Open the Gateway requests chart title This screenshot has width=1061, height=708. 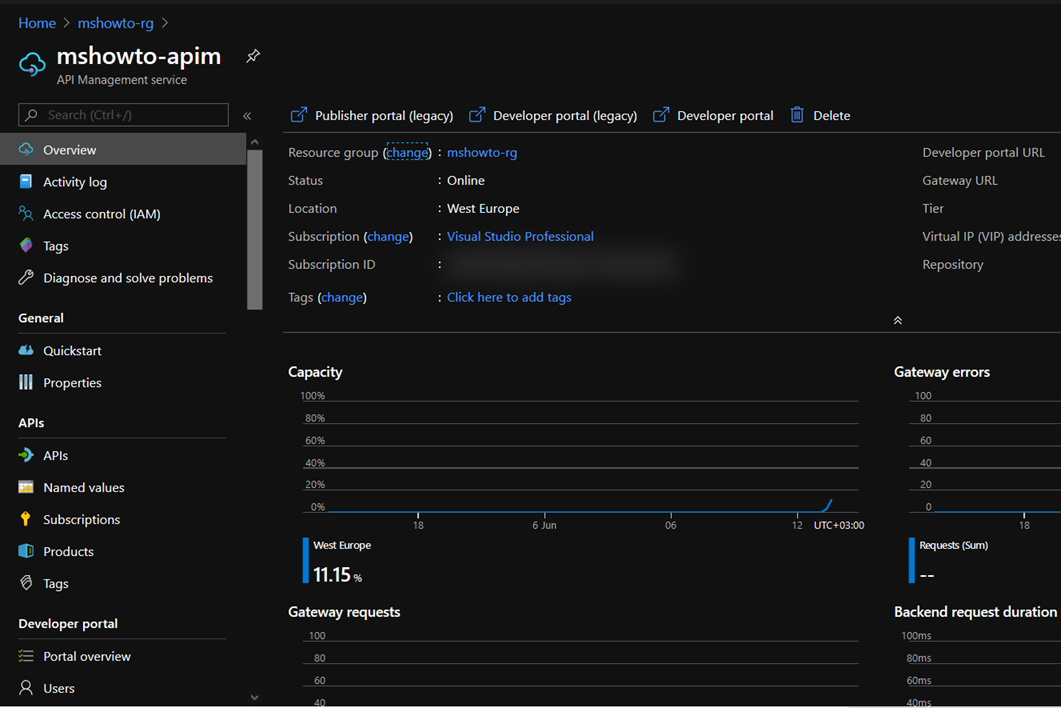pos(344,612)
